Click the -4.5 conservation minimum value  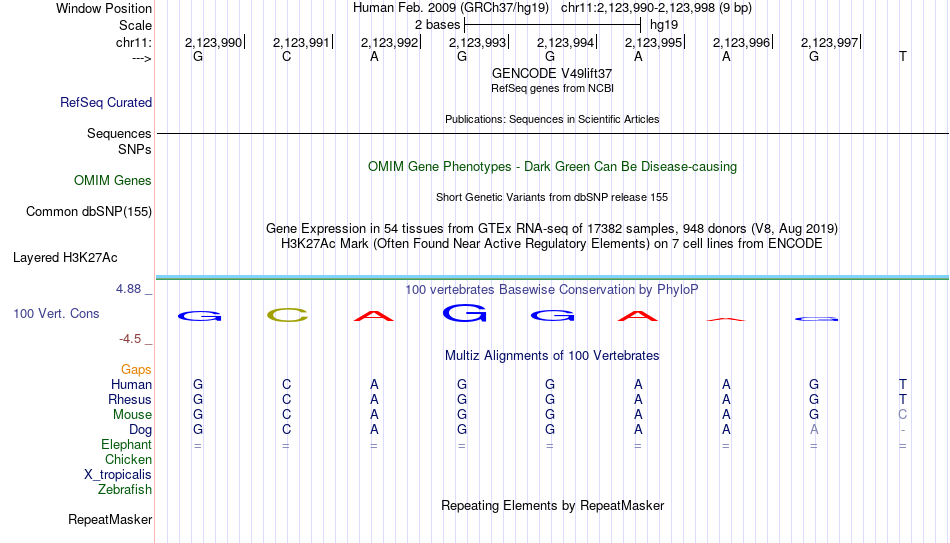pos(130,339)
